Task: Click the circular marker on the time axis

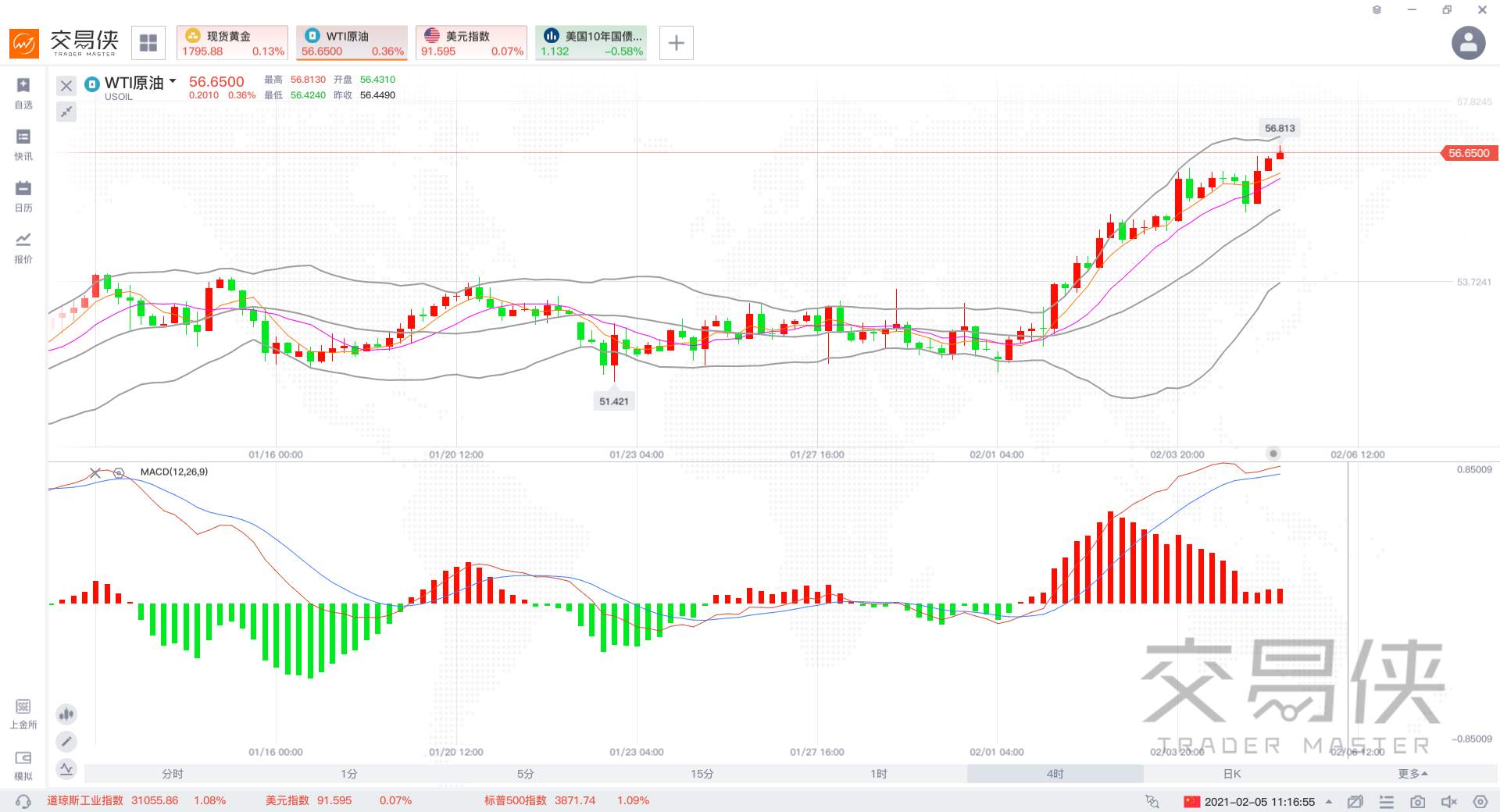Action: [x=1273, y=454]
